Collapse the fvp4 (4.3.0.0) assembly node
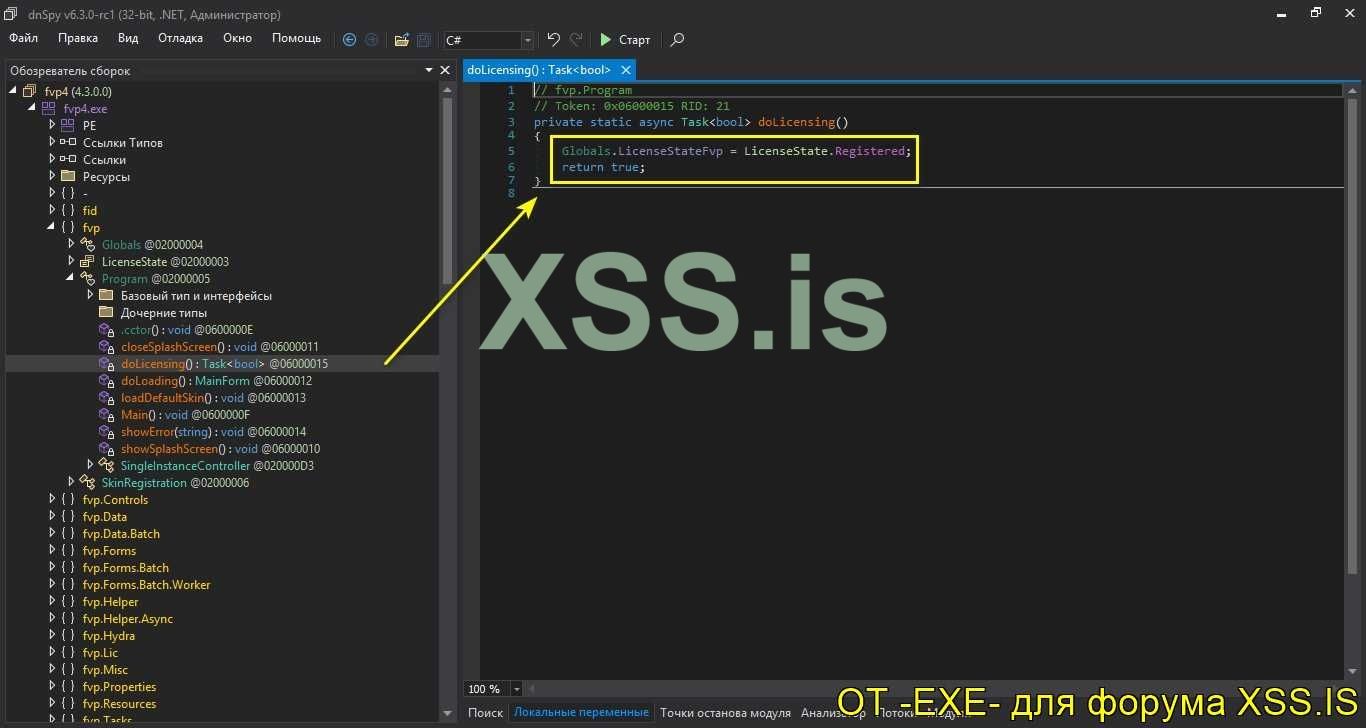The image size is (1366, 728). pyautogui.click(x=13, y=91)
